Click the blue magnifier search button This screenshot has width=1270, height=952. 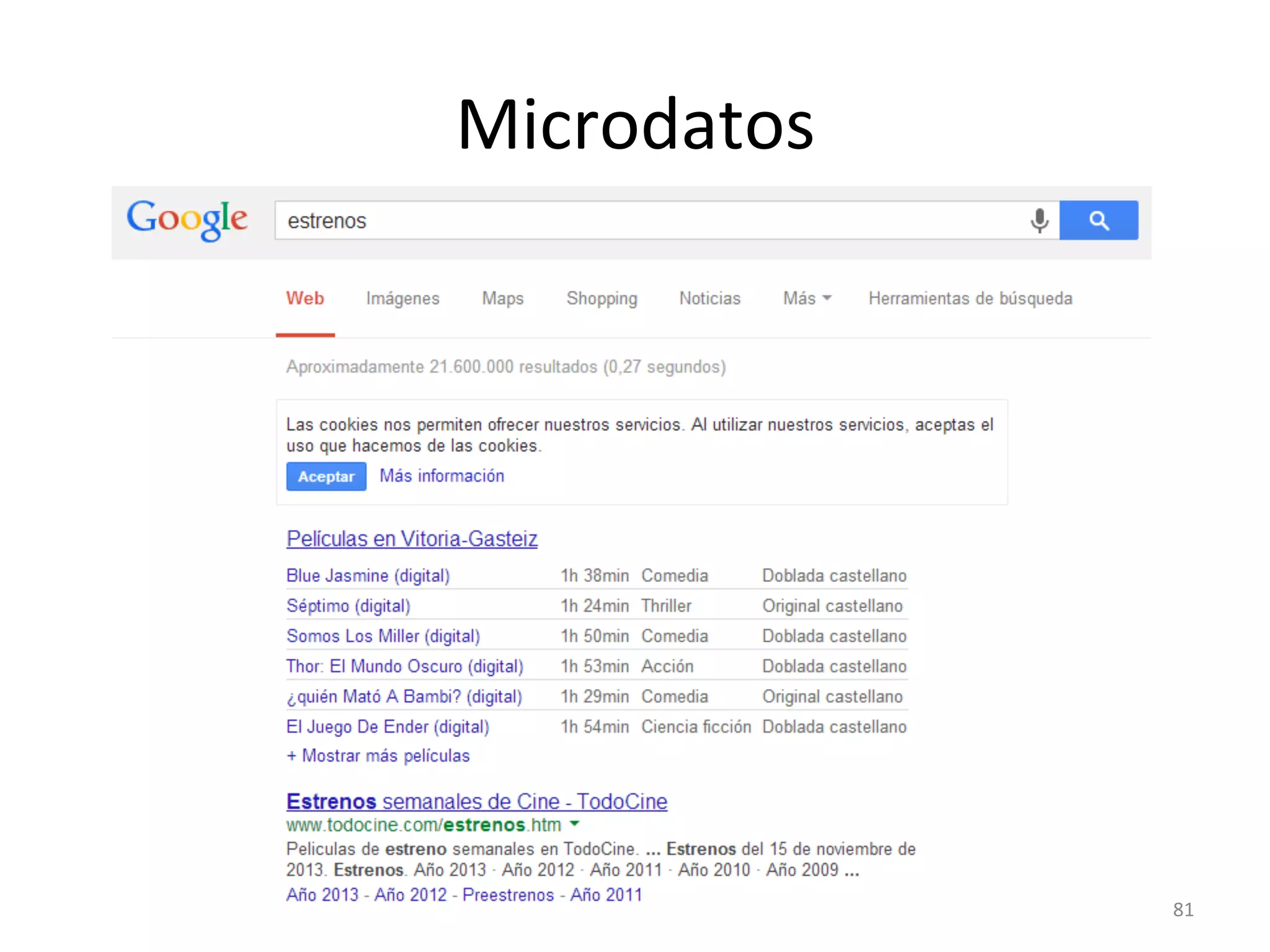[1098, 220]
